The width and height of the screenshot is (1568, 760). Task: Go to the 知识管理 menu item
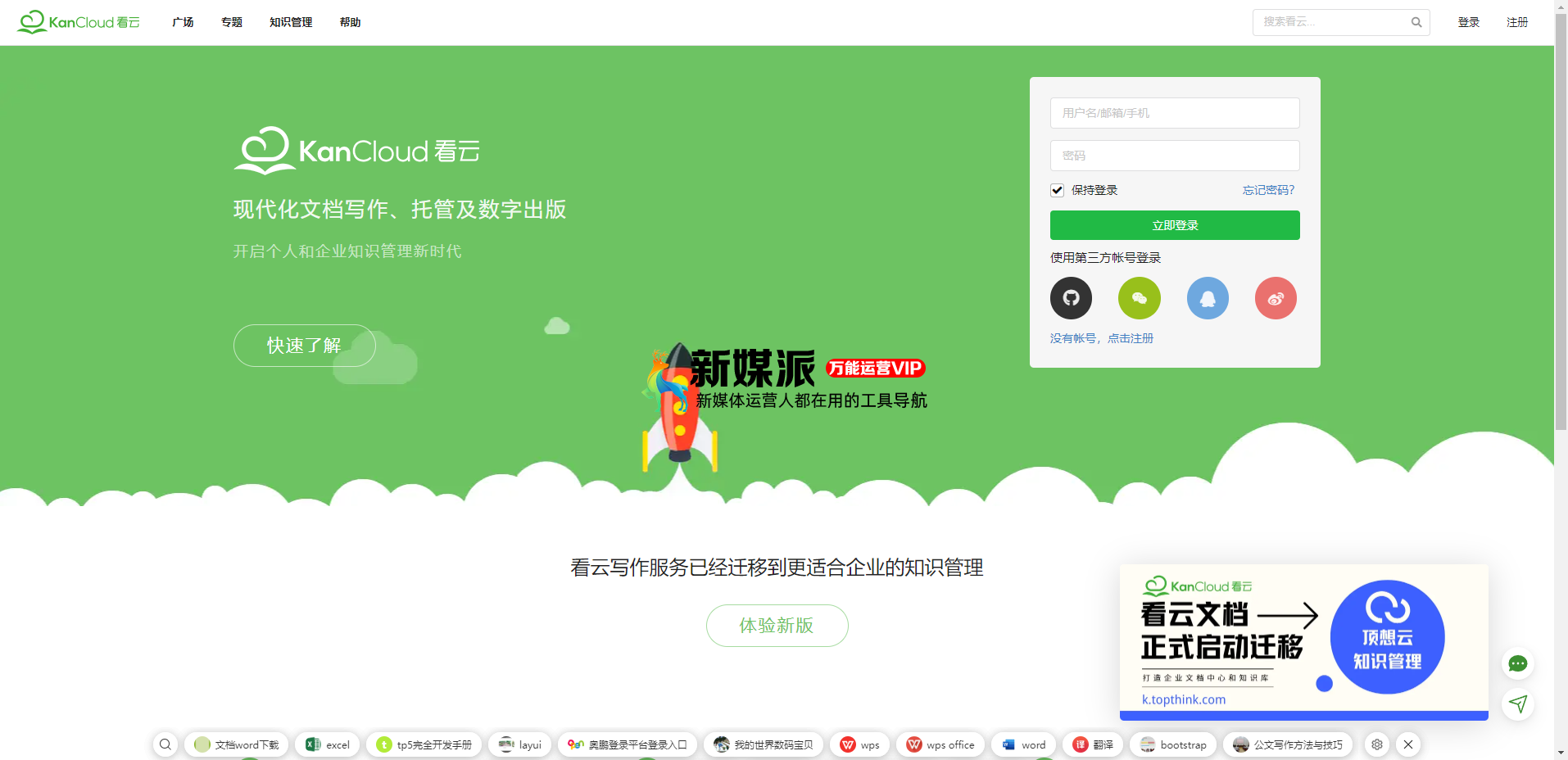[291, 22]
